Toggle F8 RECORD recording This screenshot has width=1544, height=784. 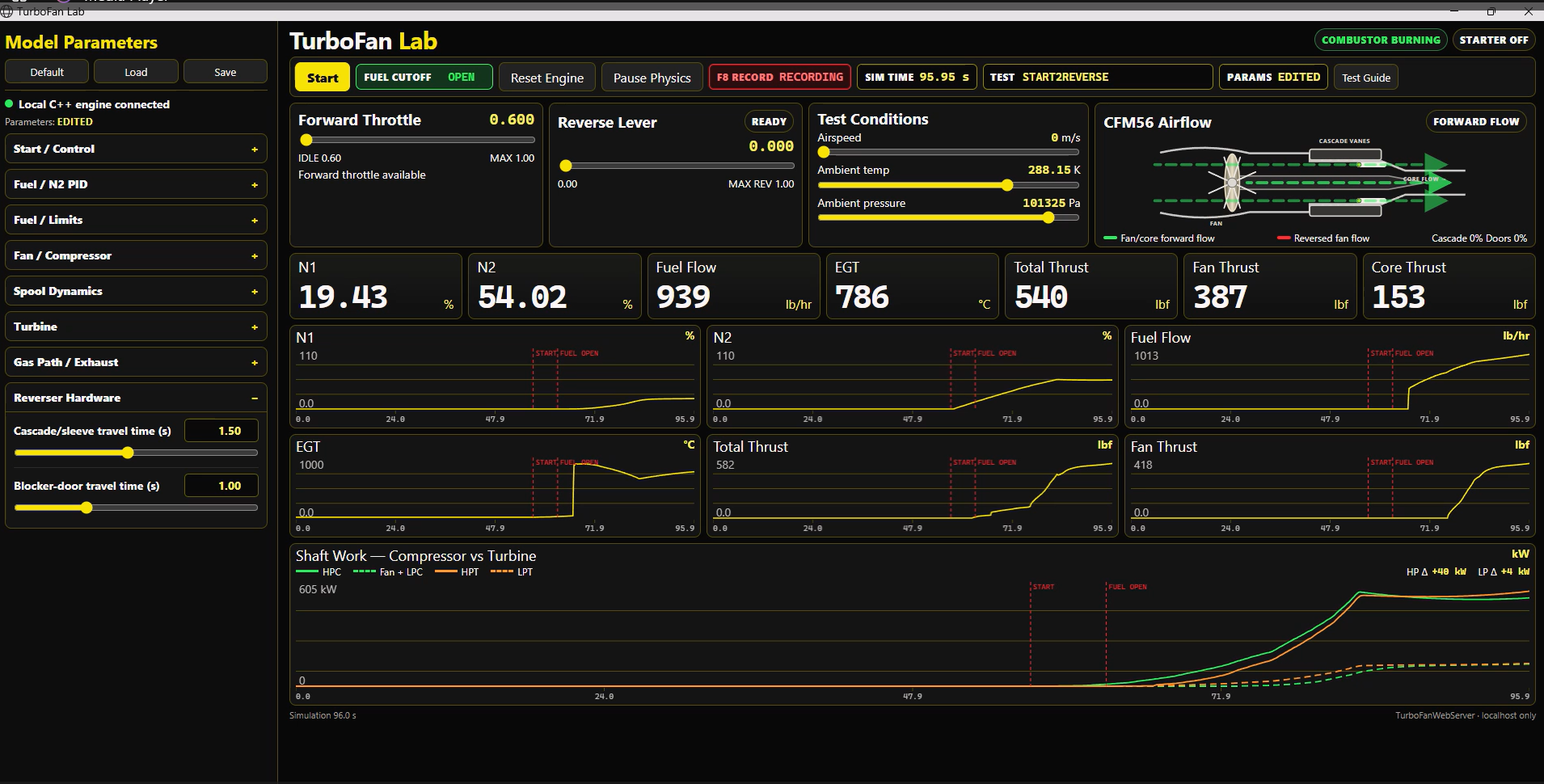779,77
